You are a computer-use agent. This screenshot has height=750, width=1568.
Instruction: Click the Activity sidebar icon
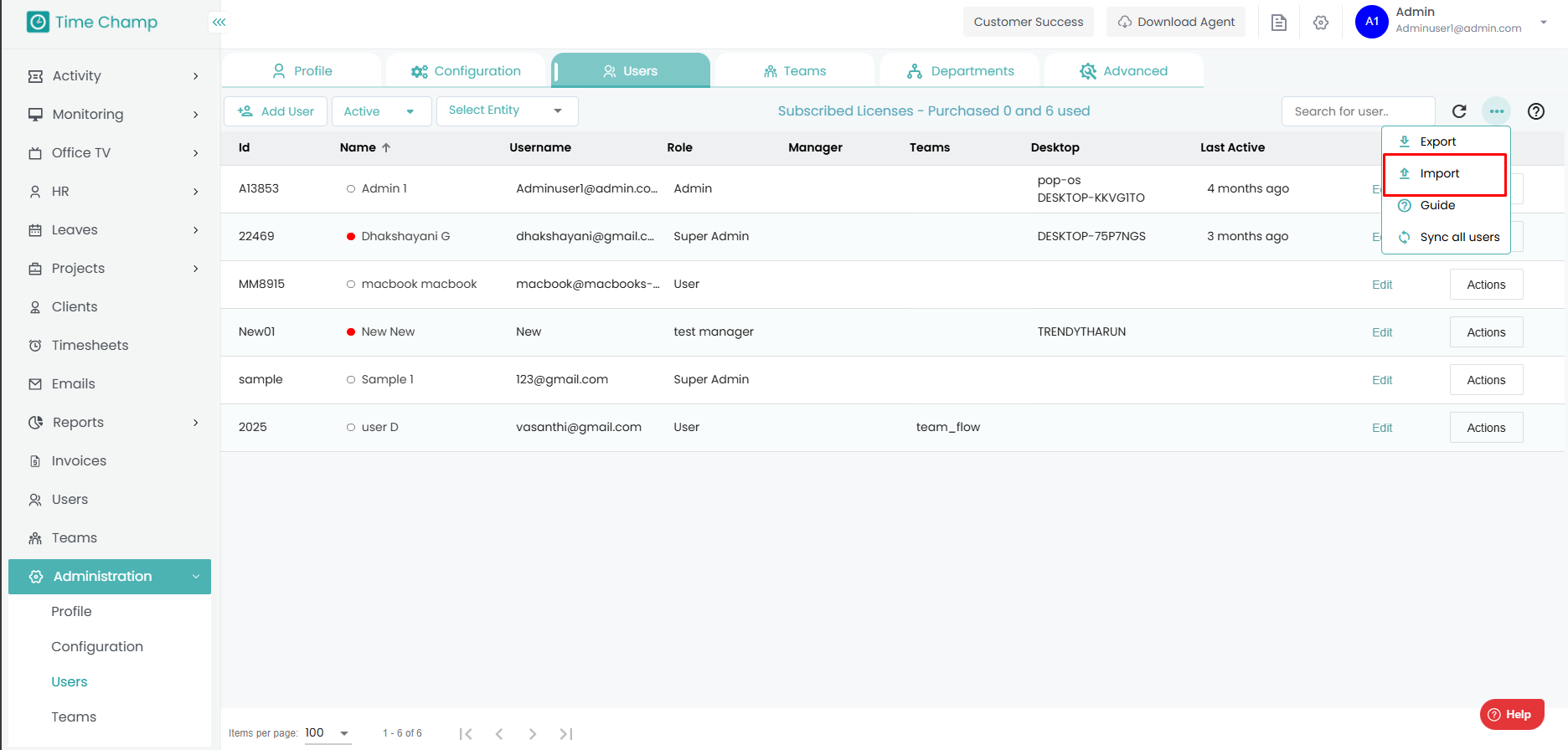(35, 76)
